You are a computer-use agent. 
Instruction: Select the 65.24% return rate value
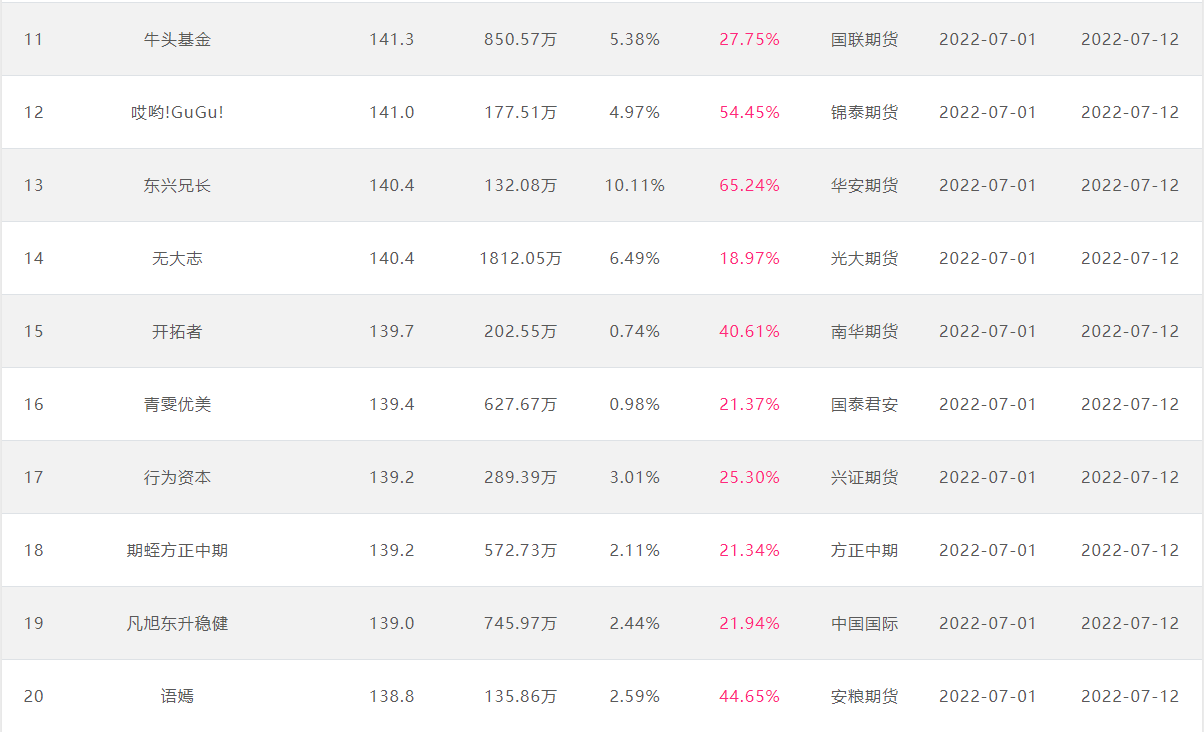(749, 186)
